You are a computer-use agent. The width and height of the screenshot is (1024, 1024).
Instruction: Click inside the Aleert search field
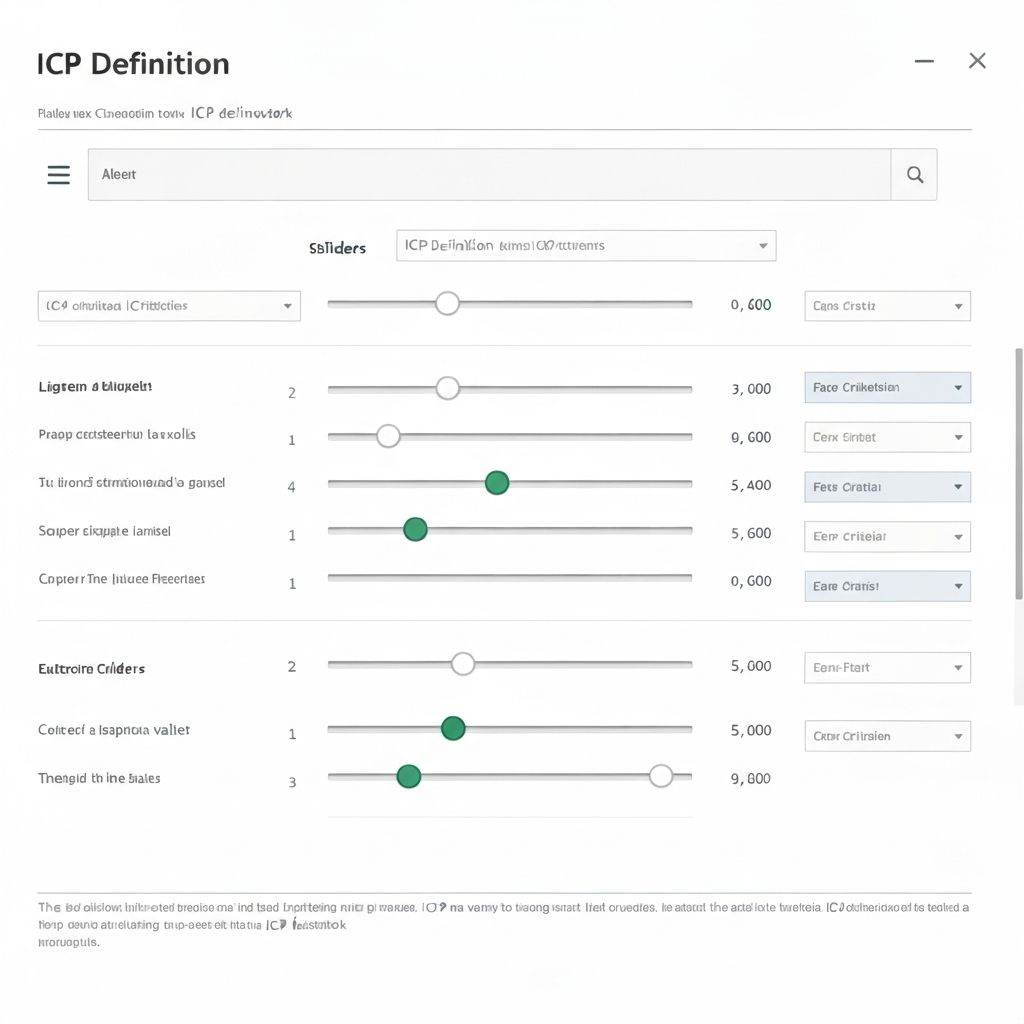coord(488,175)
